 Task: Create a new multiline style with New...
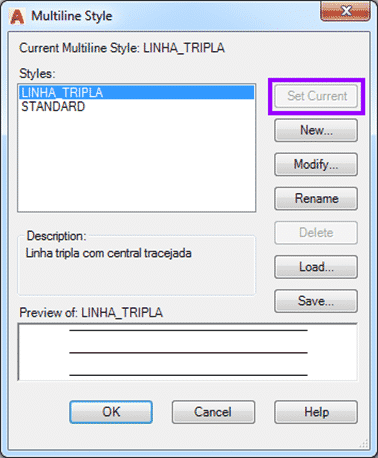(x=316, y=130)
